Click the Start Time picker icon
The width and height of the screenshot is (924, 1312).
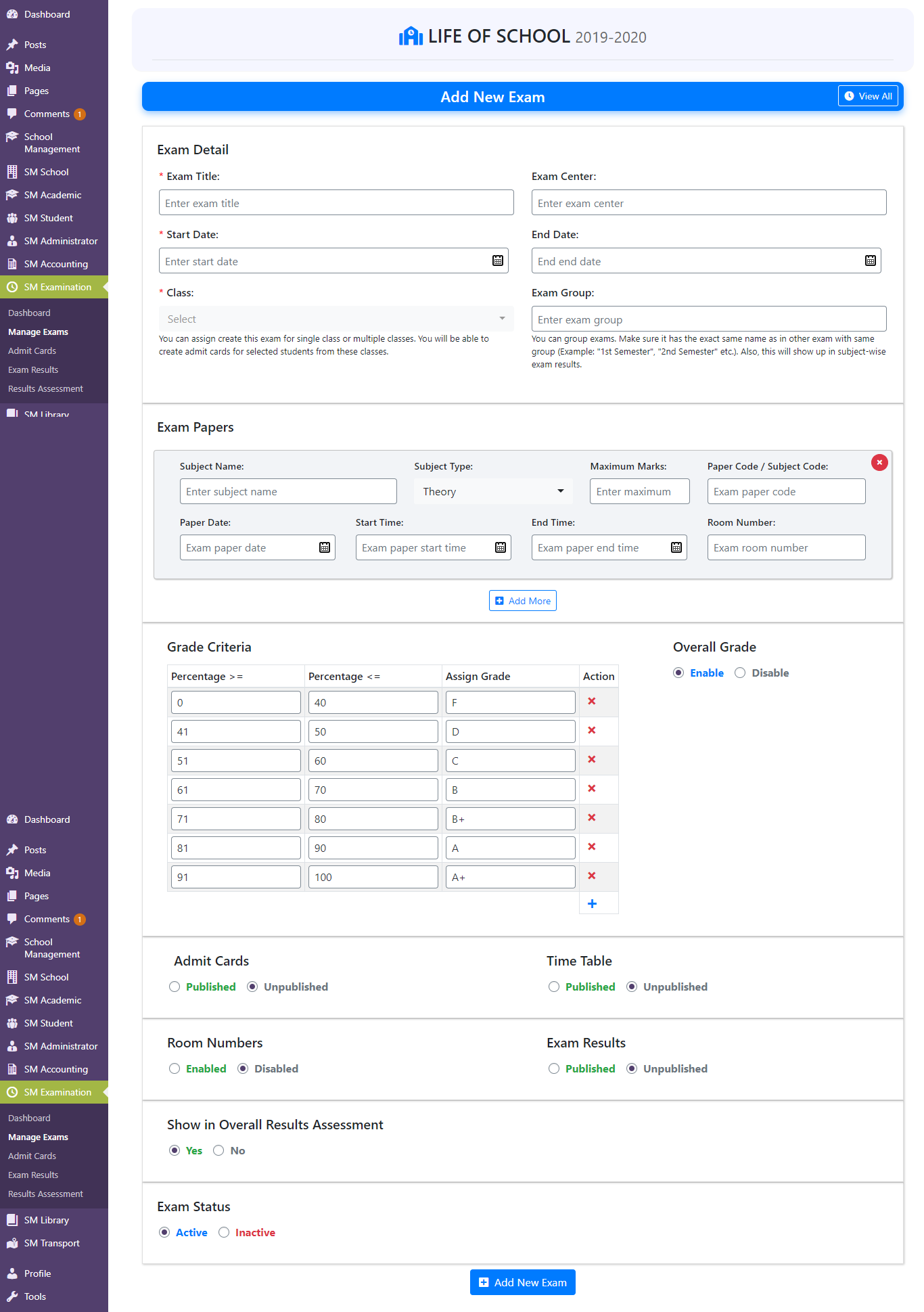click(x=501, y=547)
